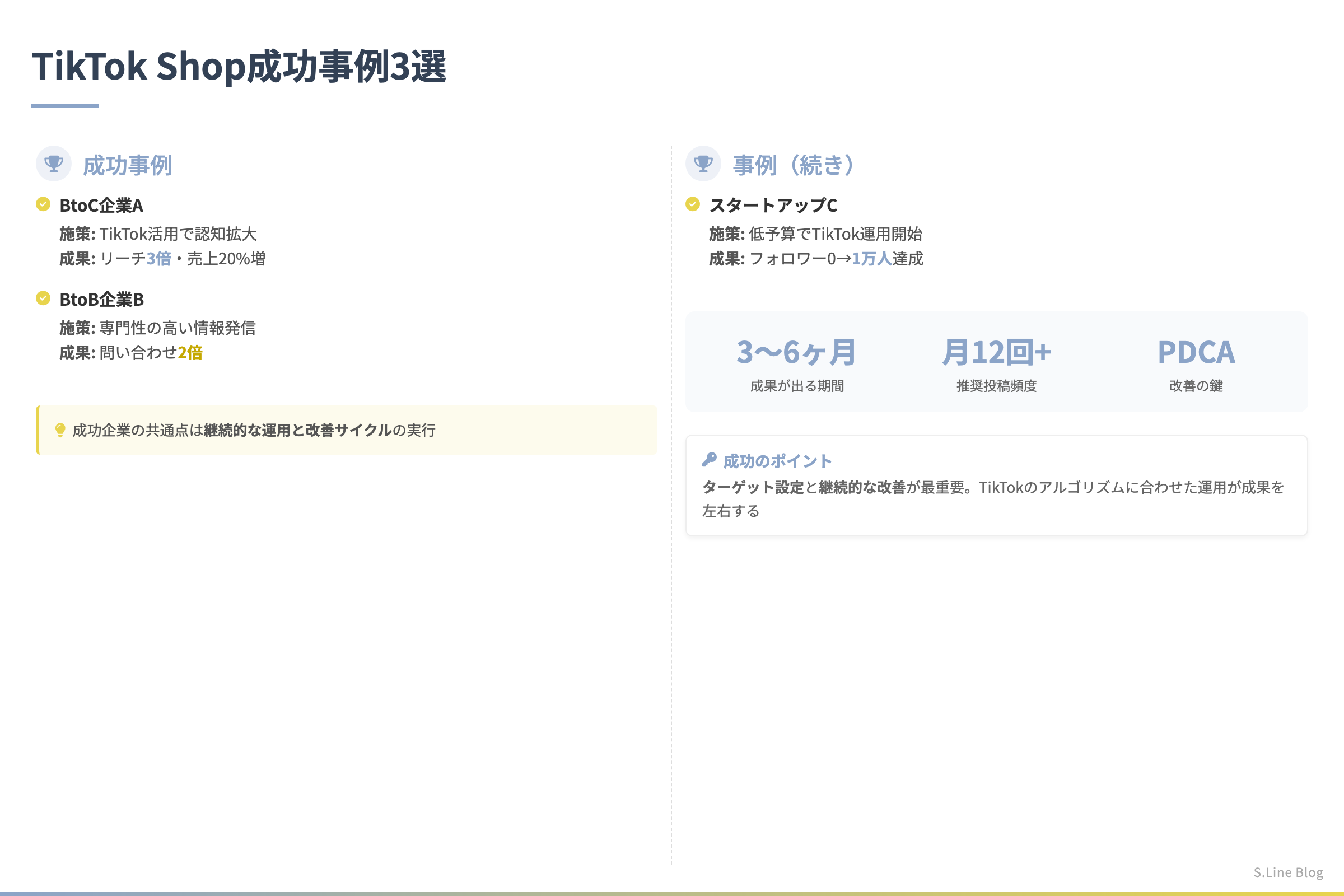Click the 改善の鍵 label
Image resolution: width=1344 pixels, height=896 pixels.
(x=1196, y=386)
